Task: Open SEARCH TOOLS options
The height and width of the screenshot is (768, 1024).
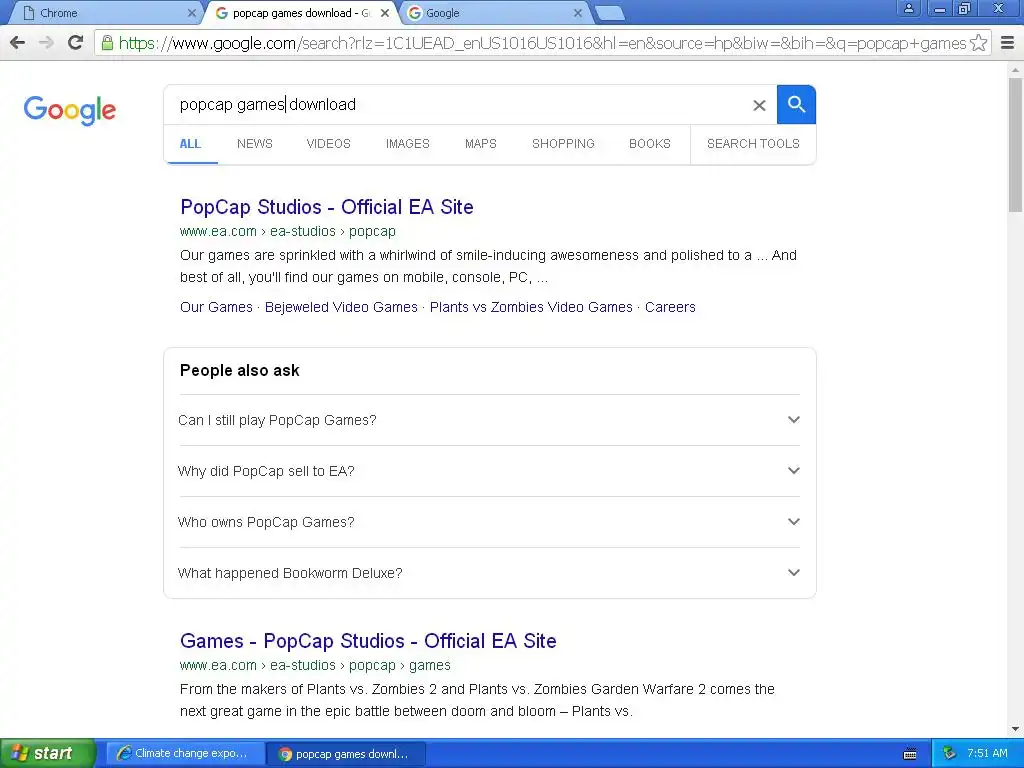Action: coord(753,144)
